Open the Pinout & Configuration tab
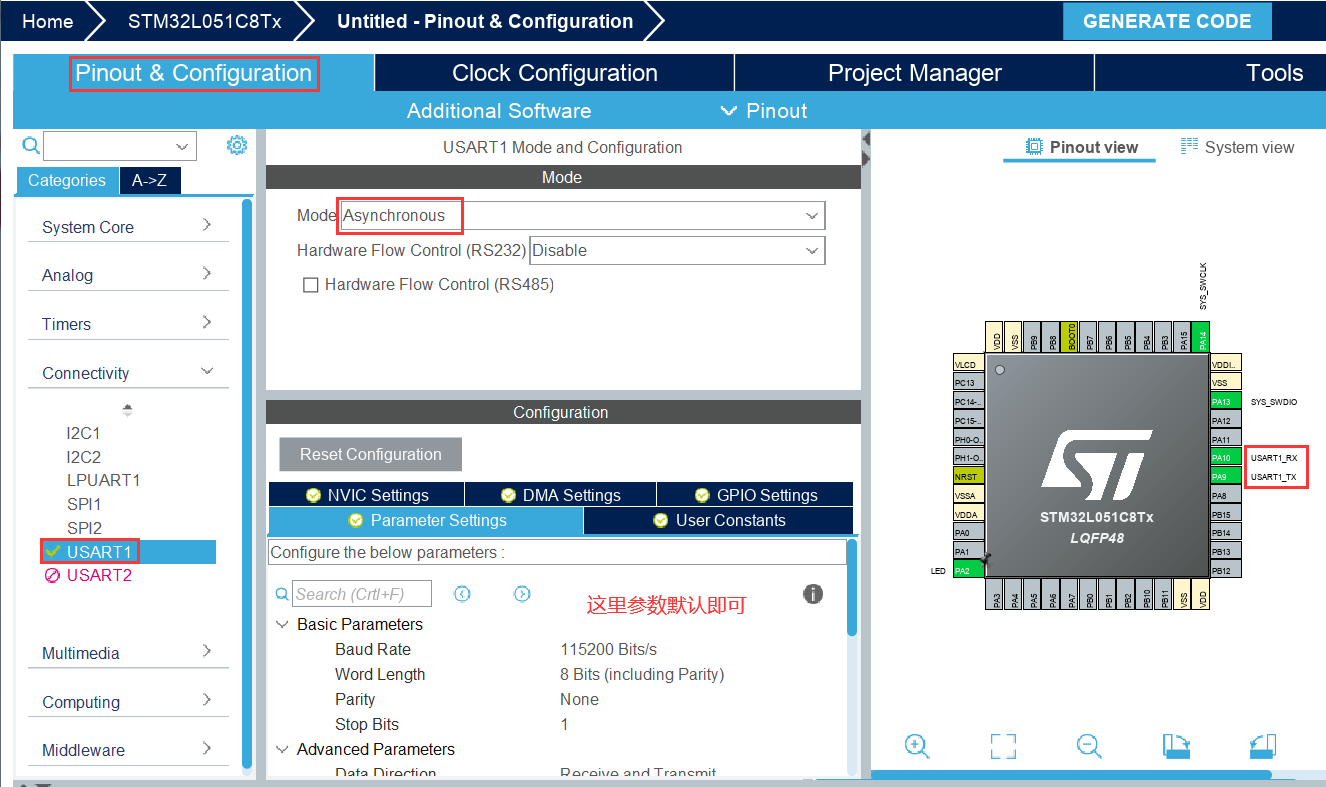1326x787 pixels. point(194,73)
